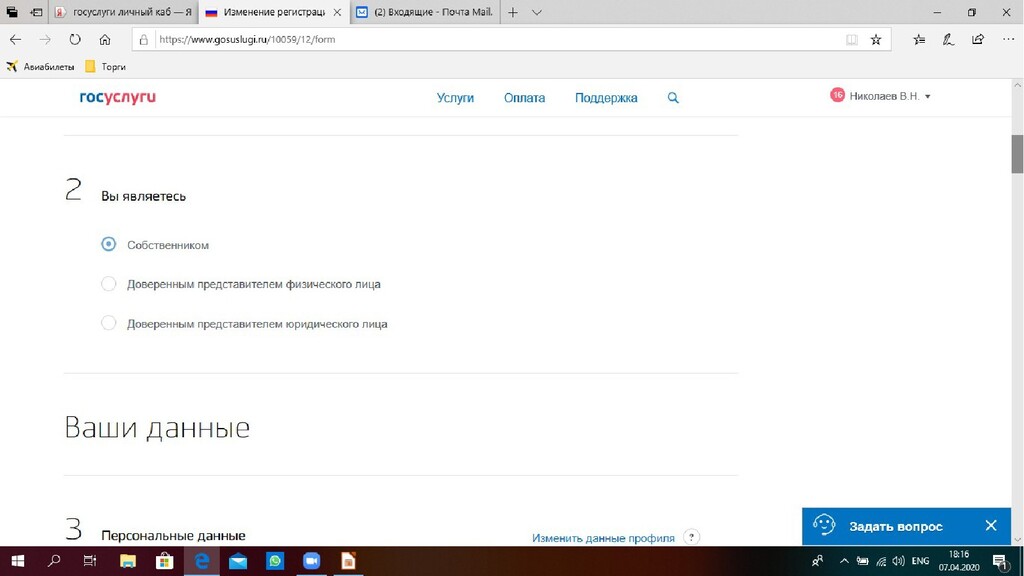
Task: Show tabs you've set aside
Action: [x=12, y=12]
